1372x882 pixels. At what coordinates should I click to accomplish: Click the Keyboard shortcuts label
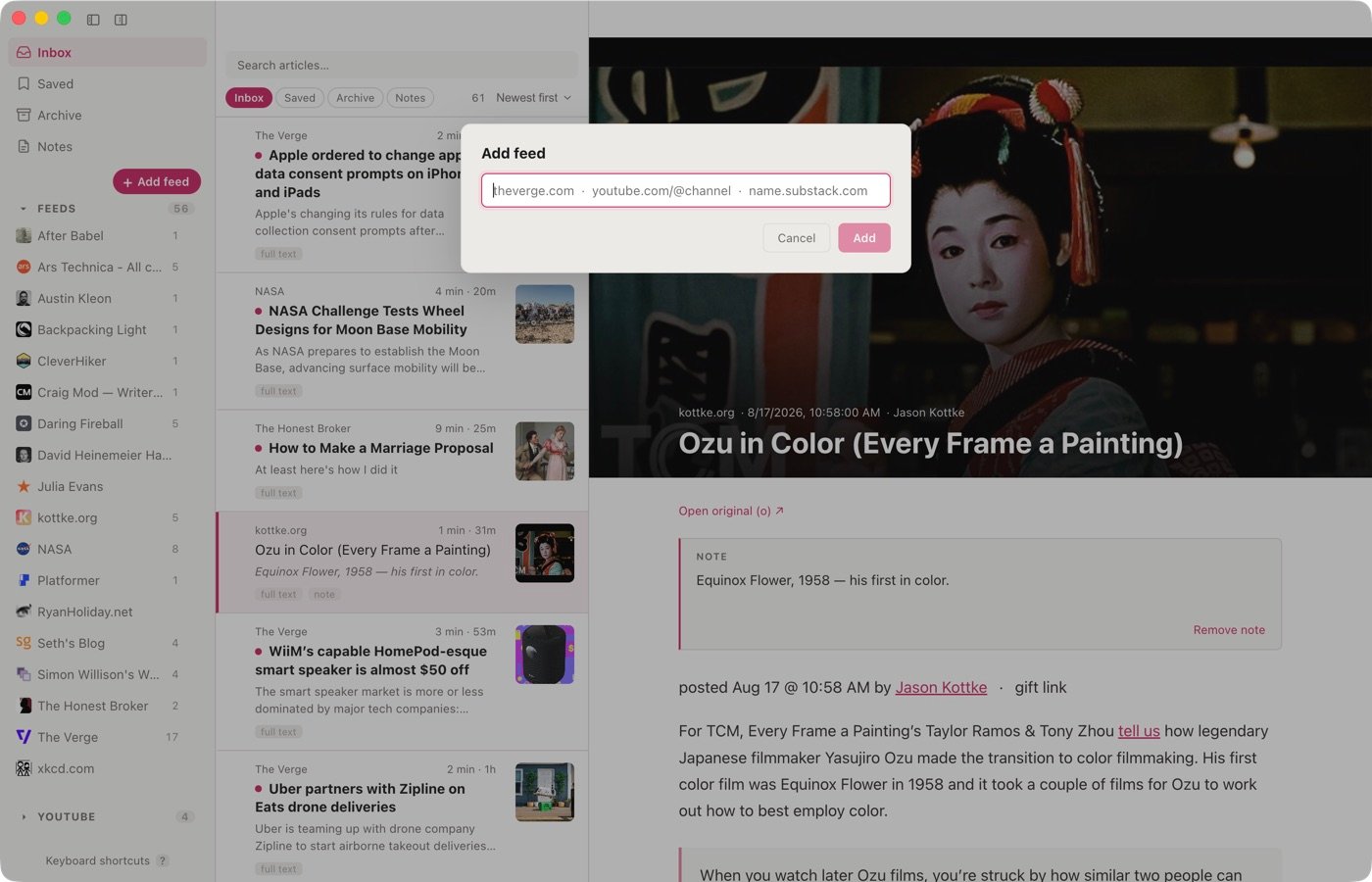pyautogui.click(x=98, y=861)
